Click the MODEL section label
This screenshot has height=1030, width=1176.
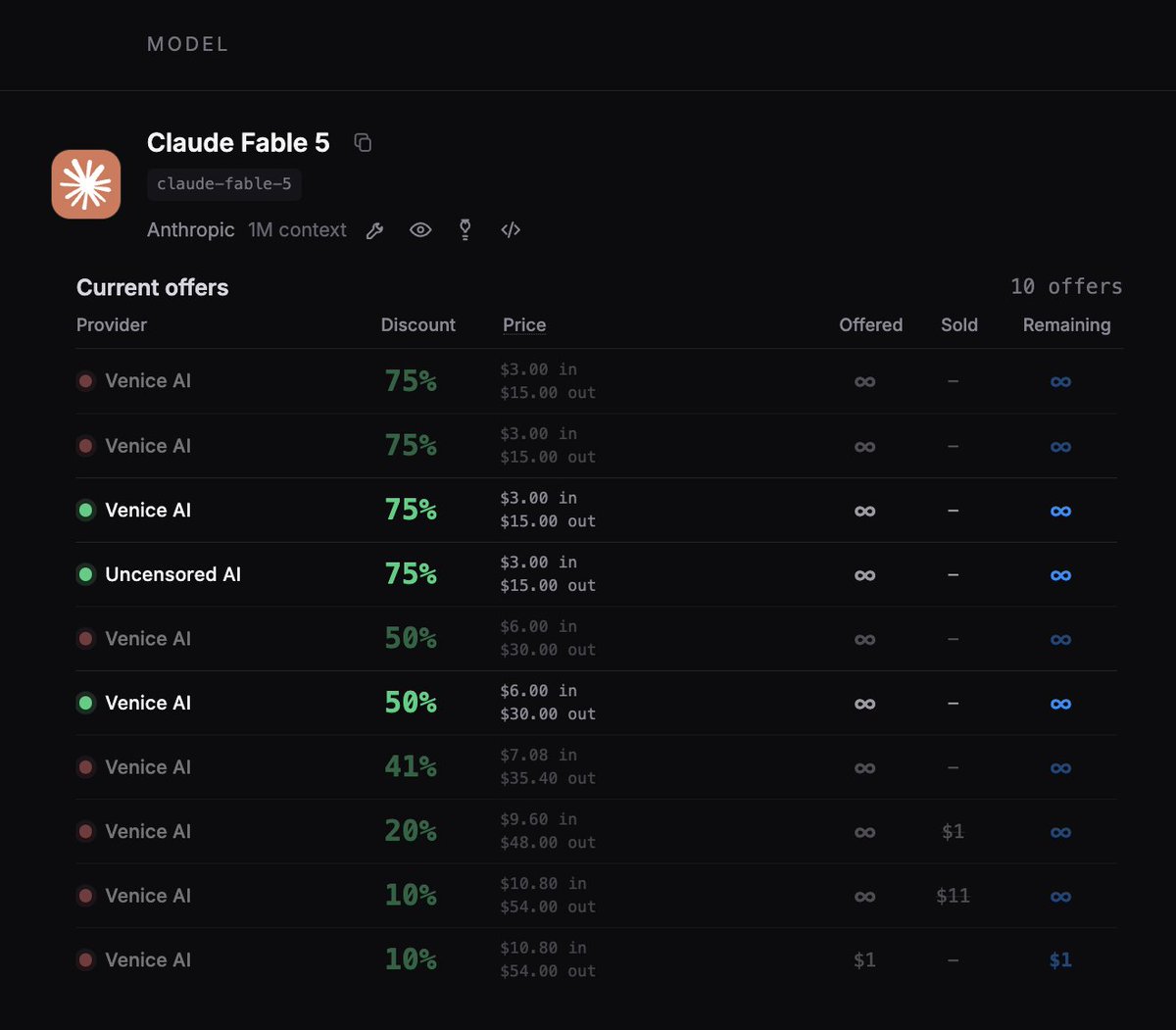[187, 44]
